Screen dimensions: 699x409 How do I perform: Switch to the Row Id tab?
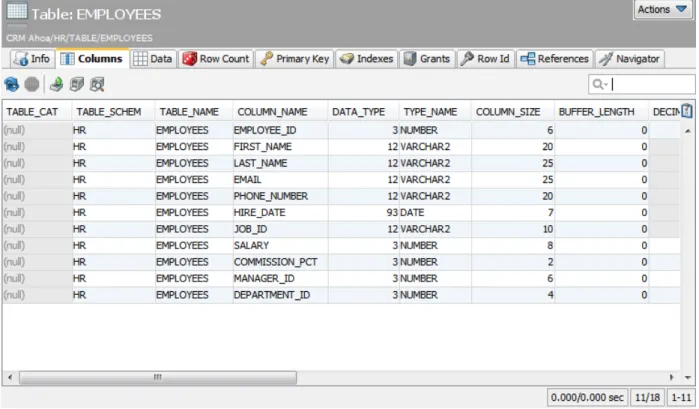pyautogui.click(x=485, y=59)
